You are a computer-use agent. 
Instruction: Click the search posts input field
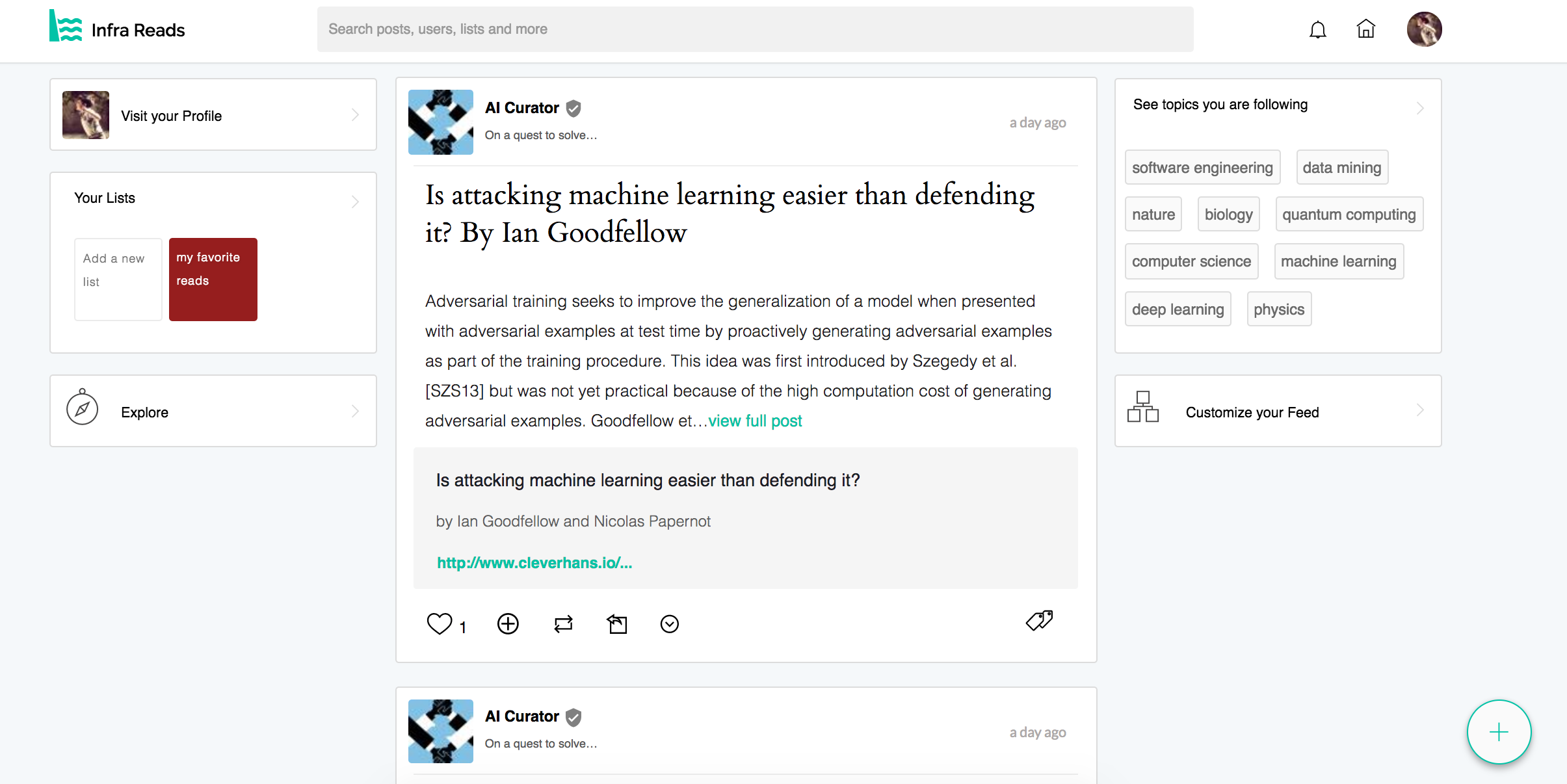coord(755,29)
